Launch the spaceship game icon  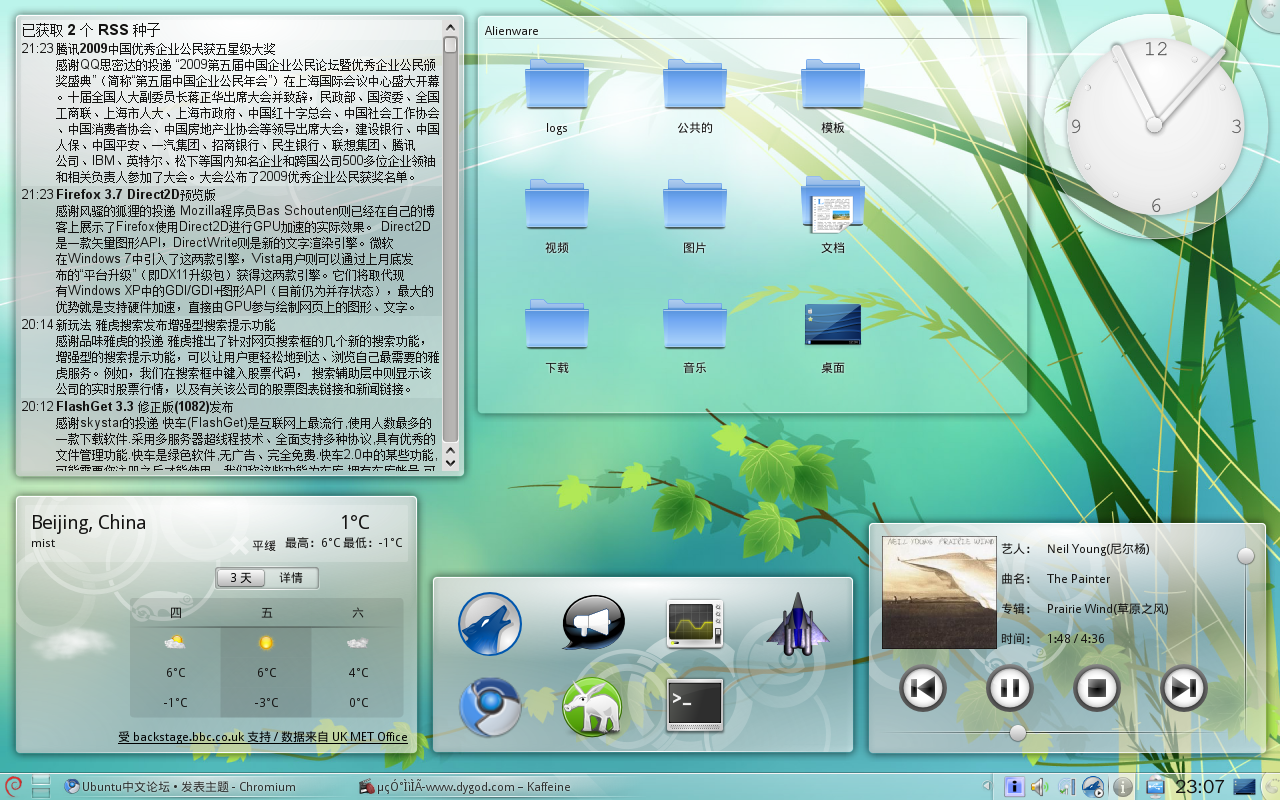(x=798, y=623)
